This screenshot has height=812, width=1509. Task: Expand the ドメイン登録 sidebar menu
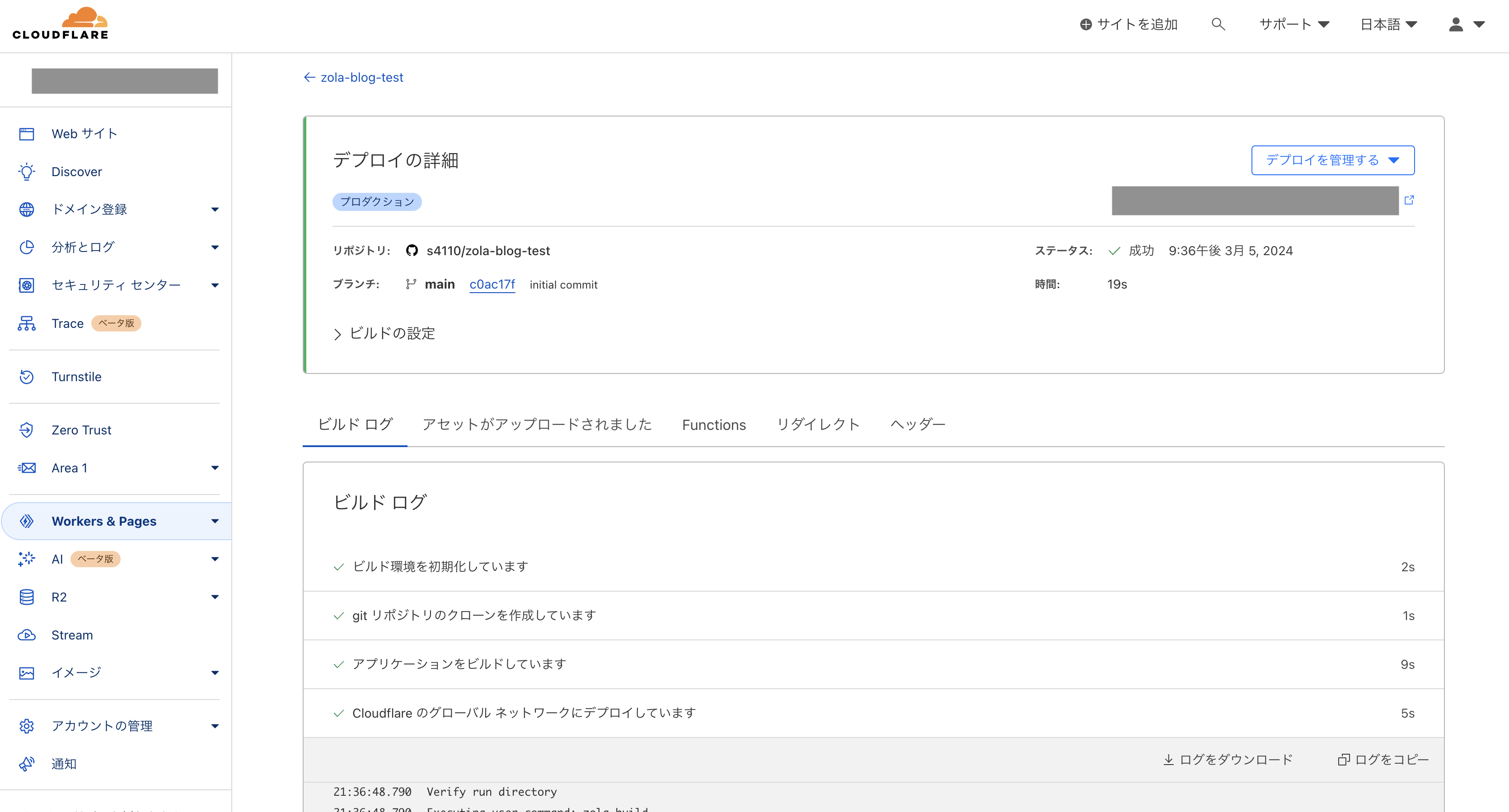215,210
